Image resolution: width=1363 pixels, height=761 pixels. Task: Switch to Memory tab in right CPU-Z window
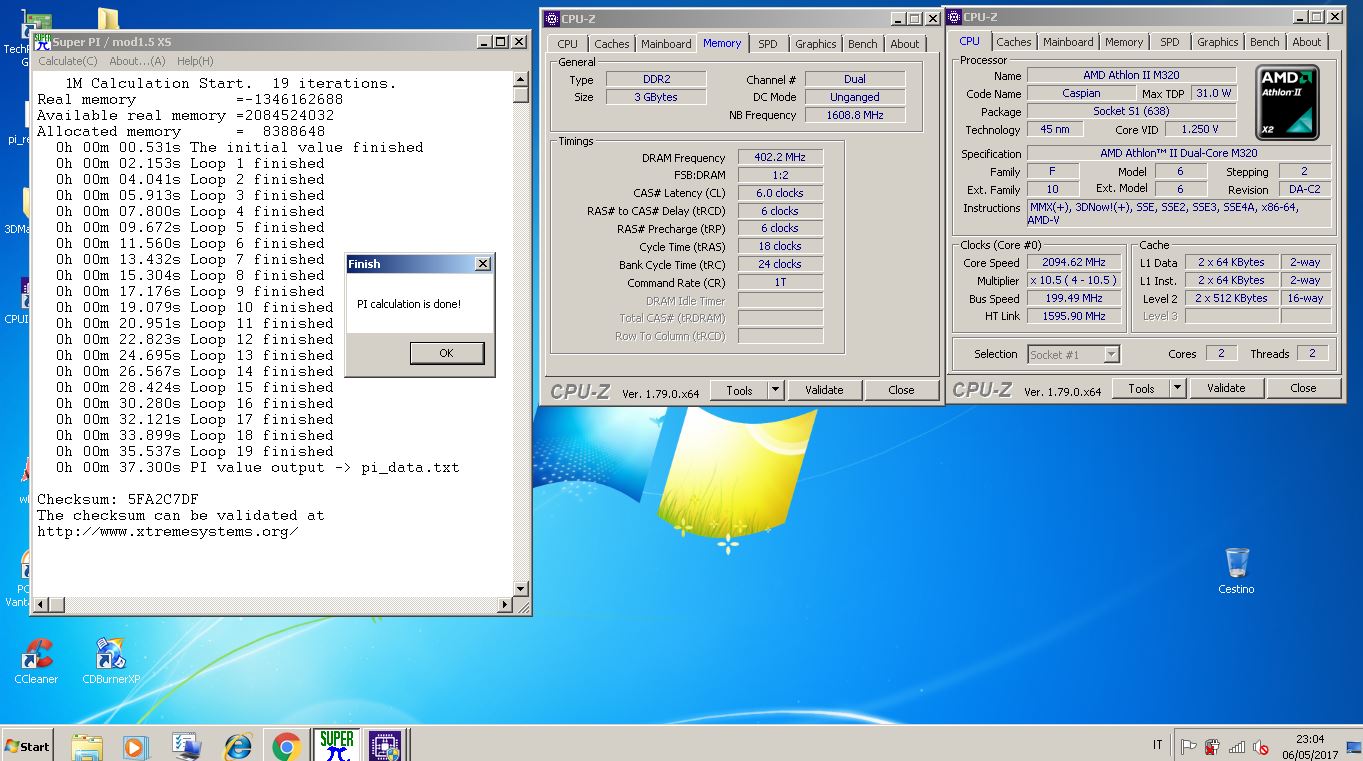tap(1124, 42)
